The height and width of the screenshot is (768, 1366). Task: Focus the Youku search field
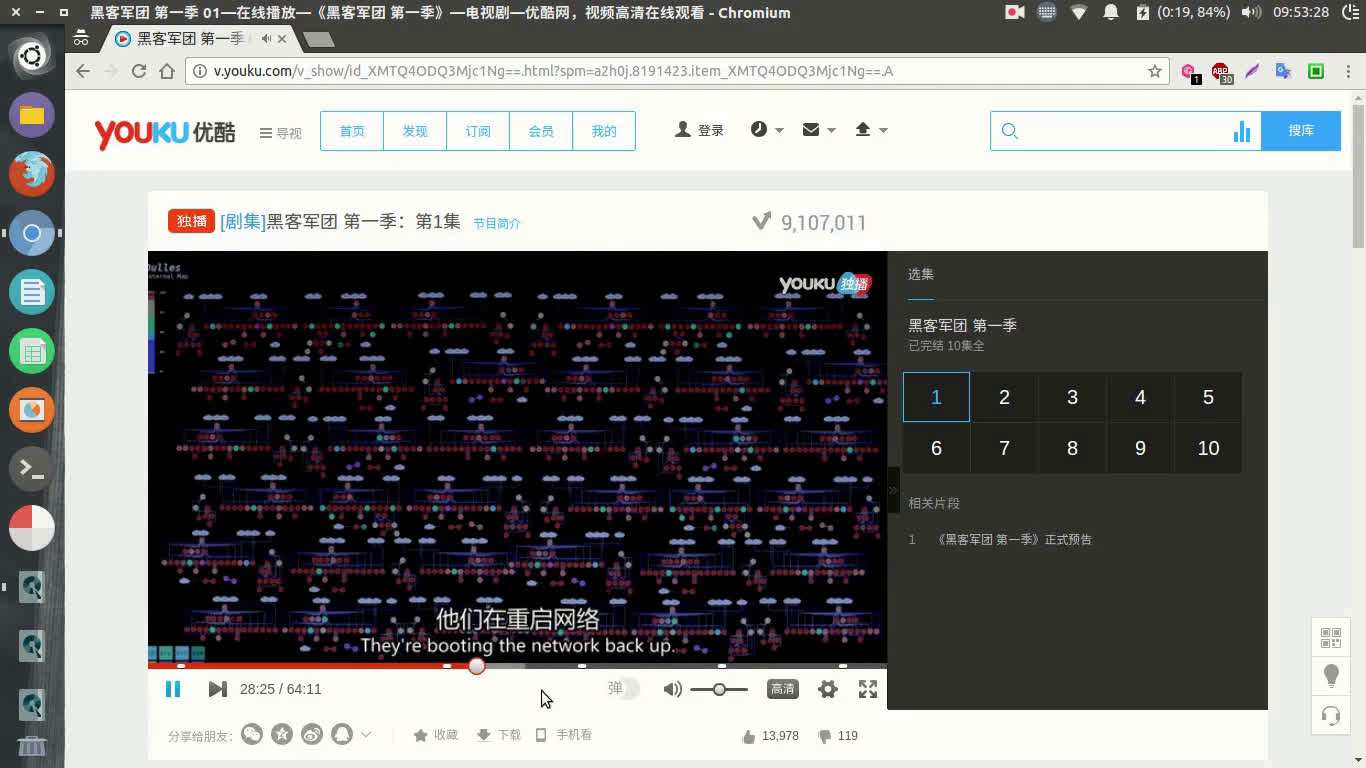click(1125, 131)
